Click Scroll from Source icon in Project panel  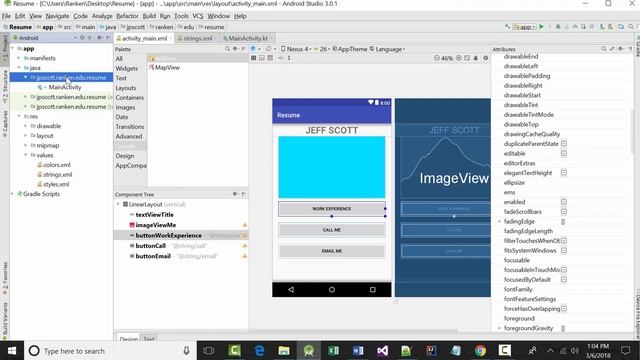click(x=82, y=38)
